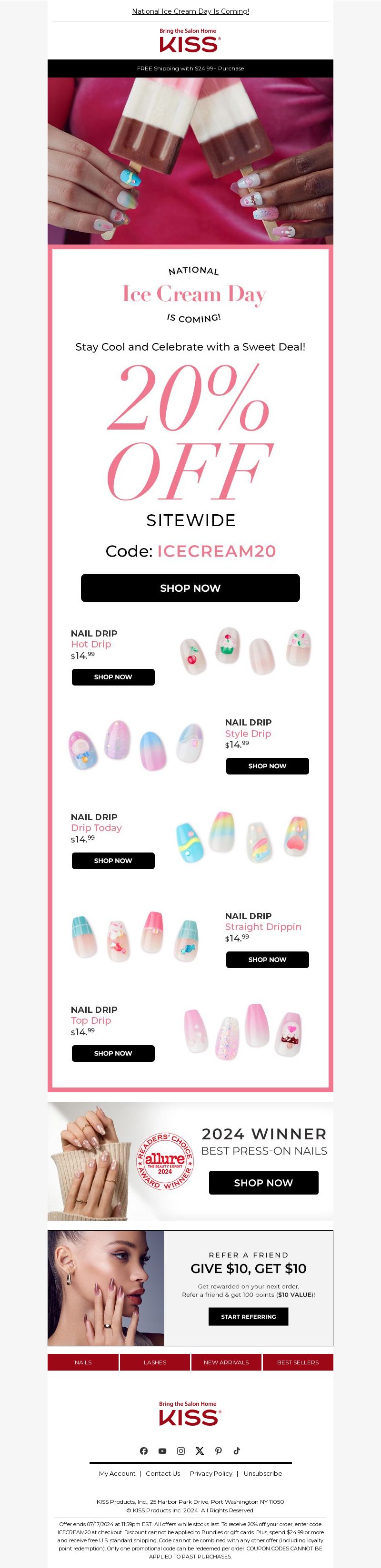Open the BEST SELLERS tab
Screen dimensions: 381x1568
pyautogui.click(x=298, y=1362)
